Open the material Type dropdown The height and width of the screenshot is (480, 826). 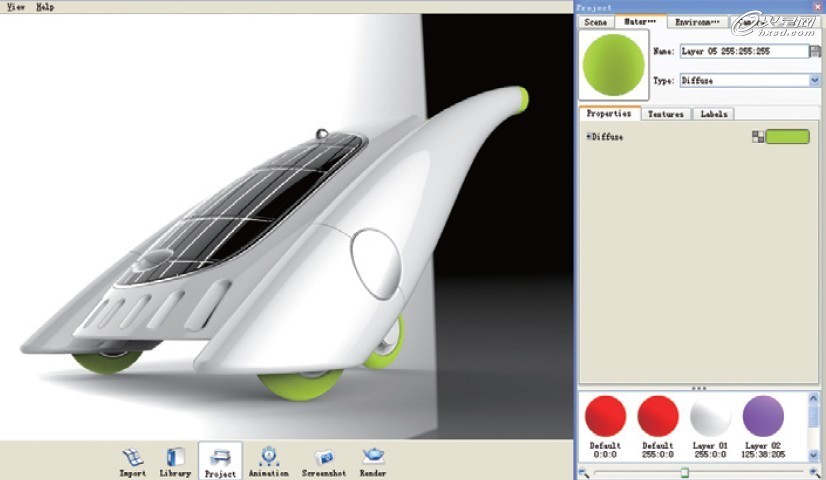pos(814,80)
